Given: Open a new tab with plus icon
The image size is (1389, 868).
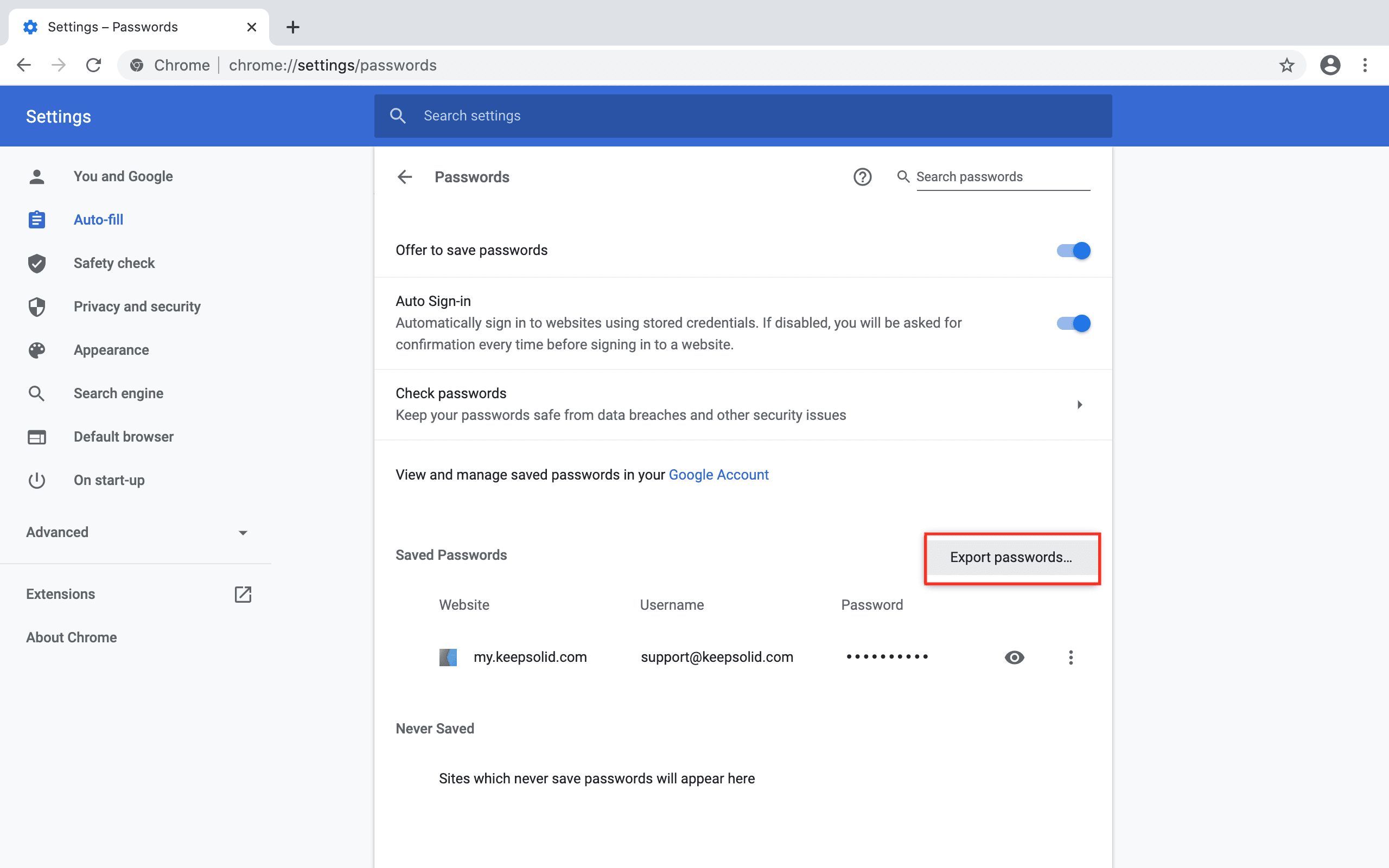Looking at the screenshot, I should click(x=293, y=27).
